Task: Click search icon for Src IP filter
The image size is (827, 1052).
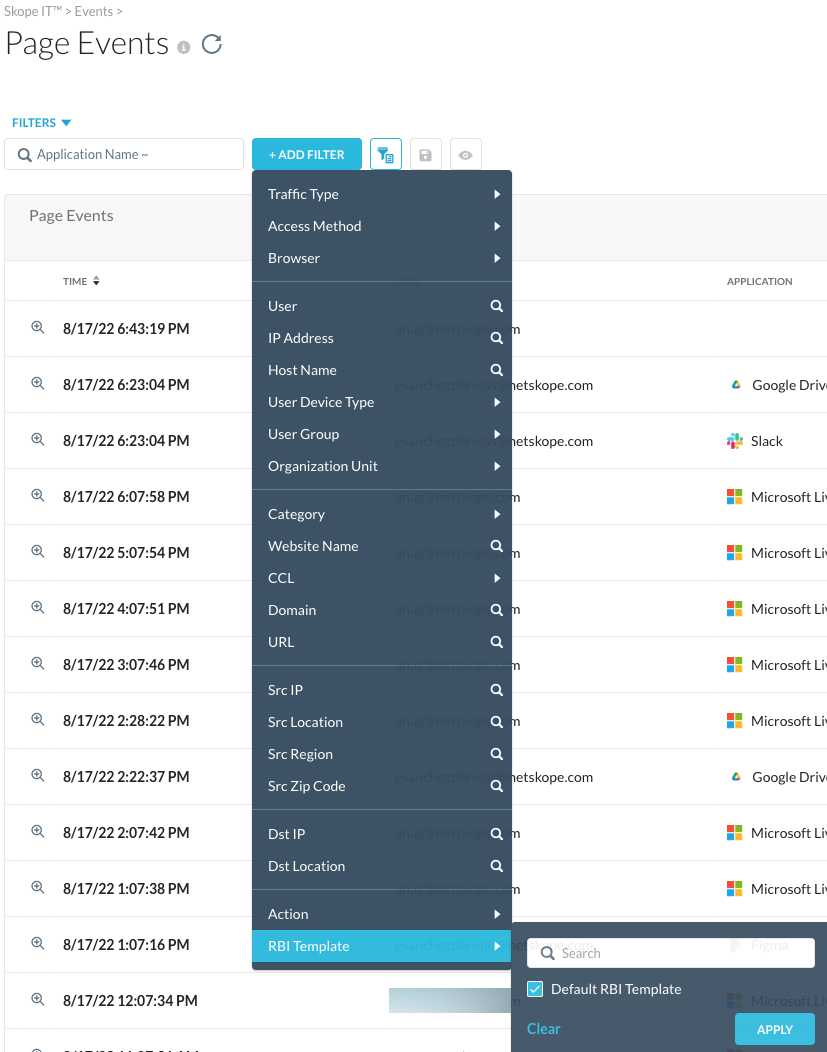Action: [x=496, y=690]
